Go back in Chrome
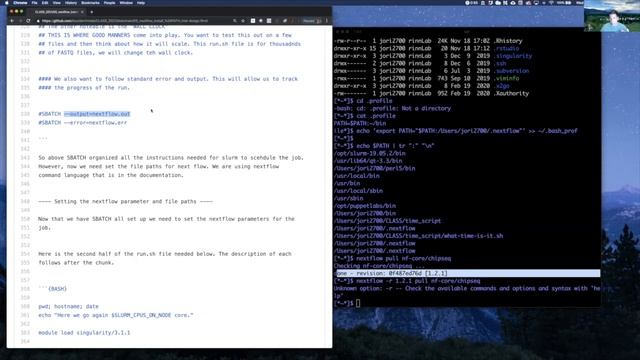 pyautogui.click(x=12, y=20)
